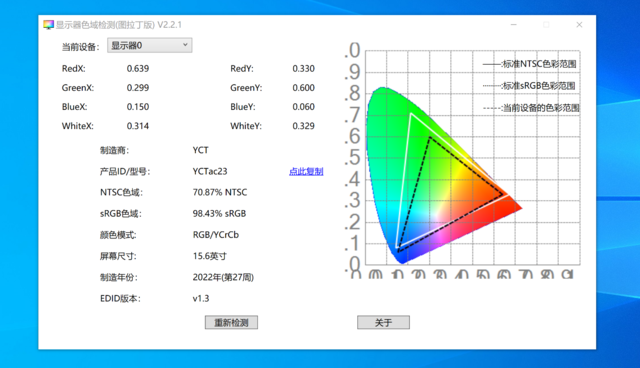Click the window title text V2.2.1
640x368 pixels.
(169, 25)
